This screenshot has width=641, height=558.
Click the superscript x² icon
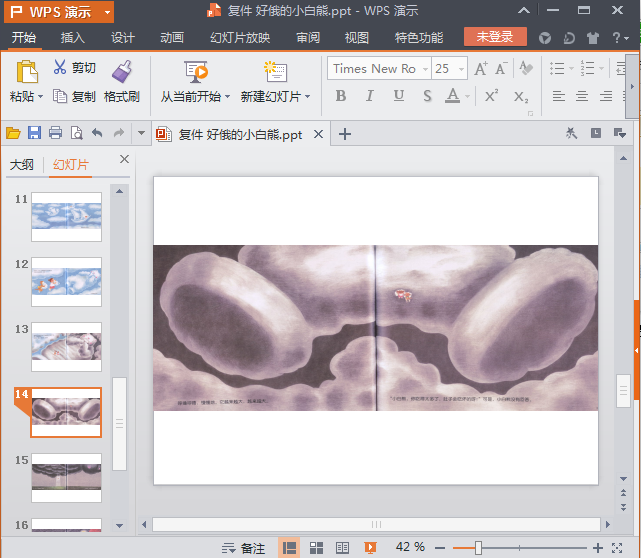(491, 96)
